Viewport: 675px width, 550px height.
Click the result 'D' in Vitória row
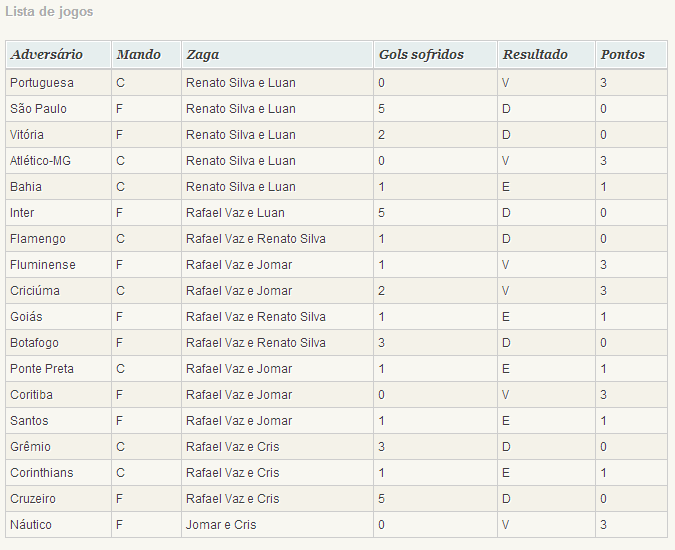(506, 135)
